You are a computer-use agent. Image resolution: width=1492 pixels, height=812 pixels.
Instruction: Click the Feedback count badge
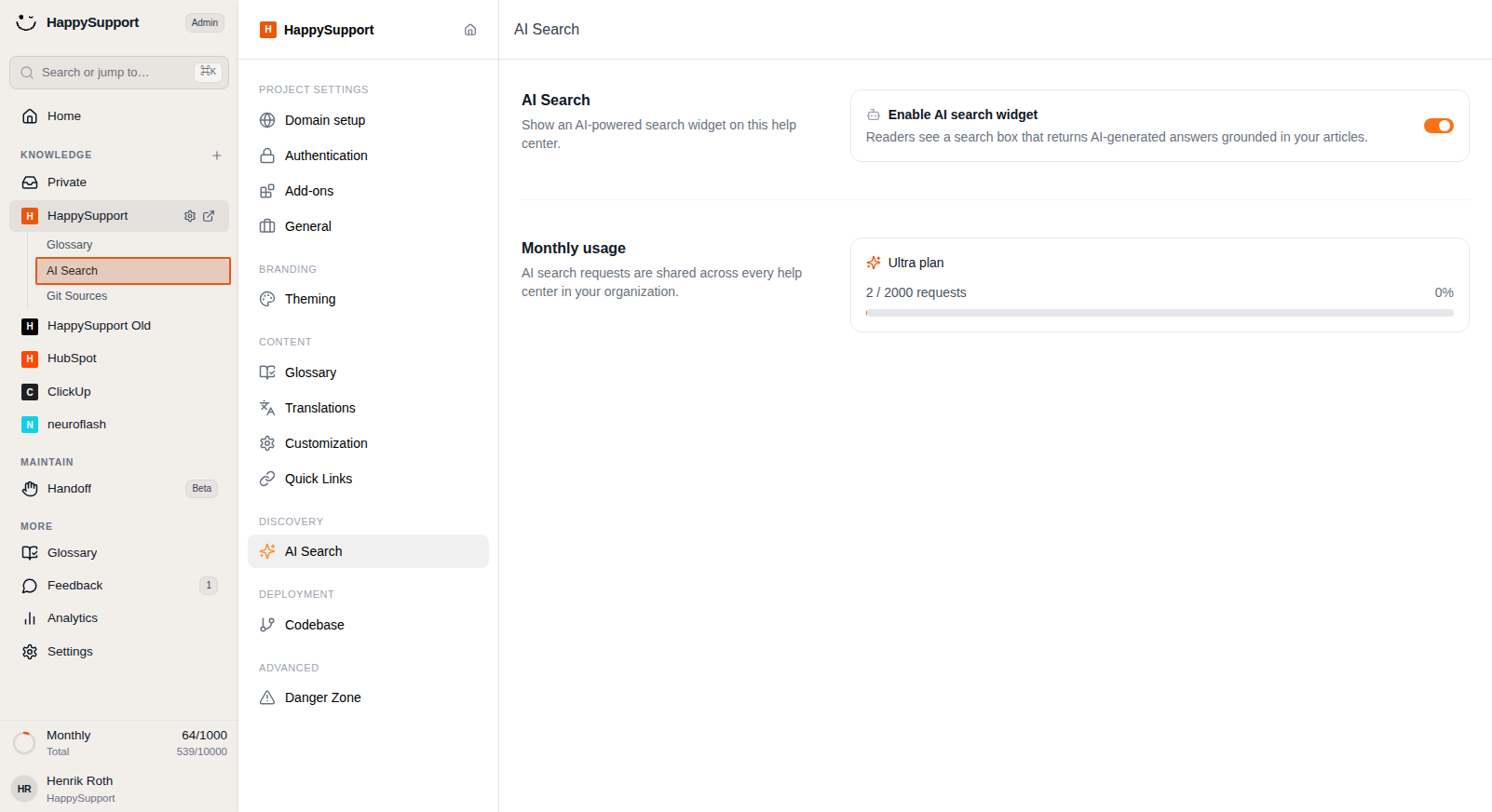(209, 586)
